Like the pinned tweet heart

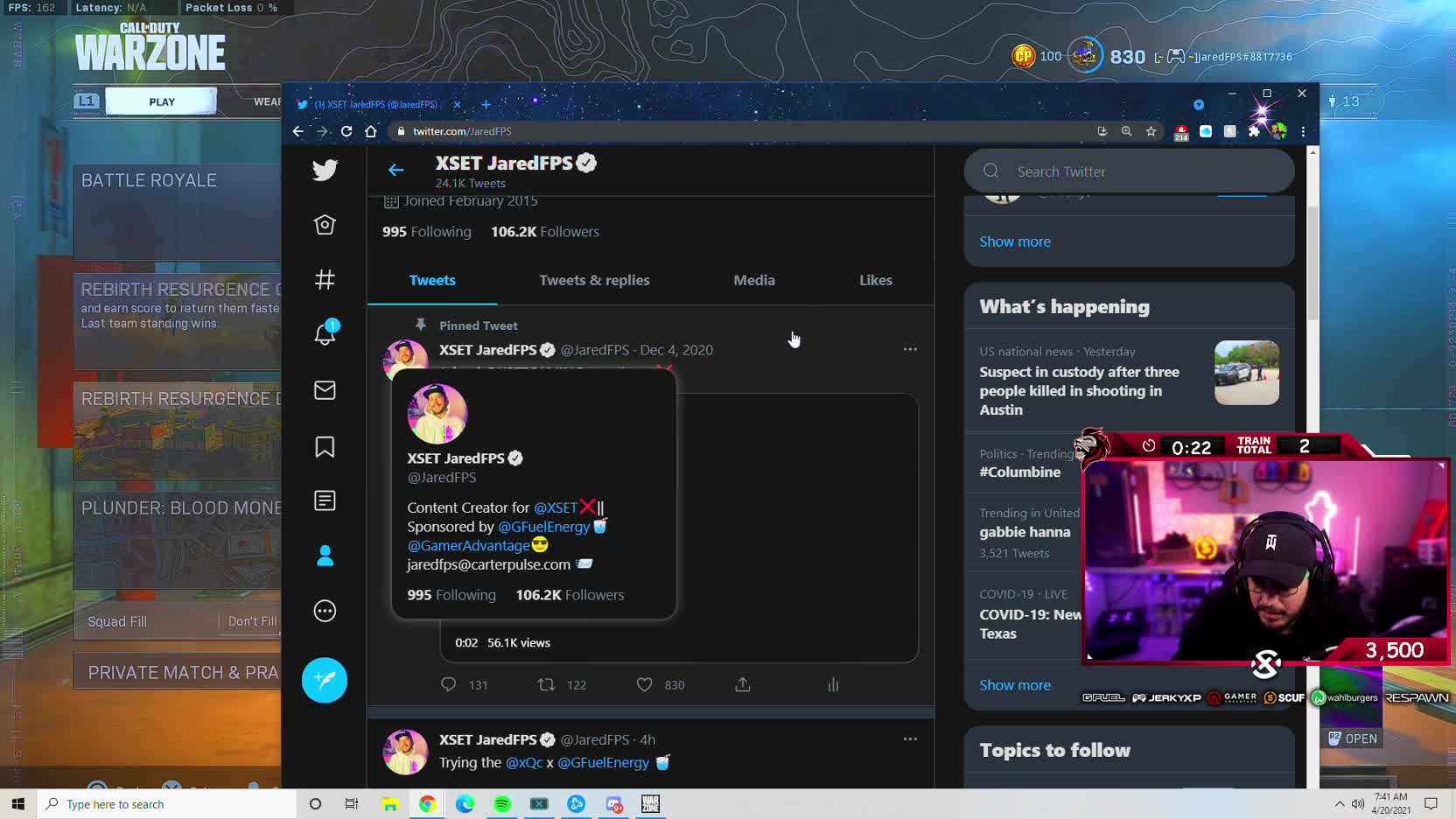coord(644,684)
